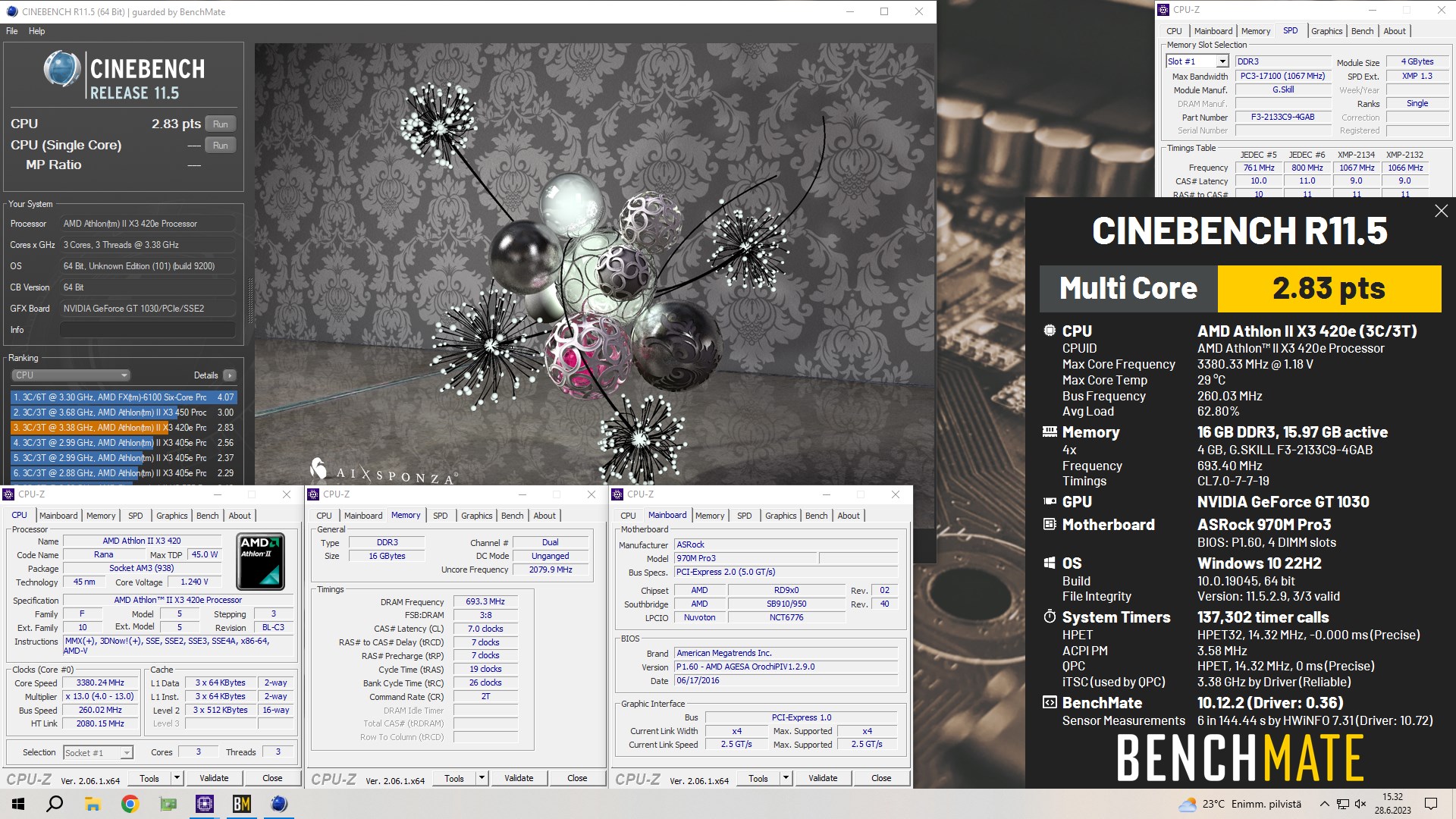
Task: Click the title bar icon of the CPU-Z Mainboard window
Action: 617,494
